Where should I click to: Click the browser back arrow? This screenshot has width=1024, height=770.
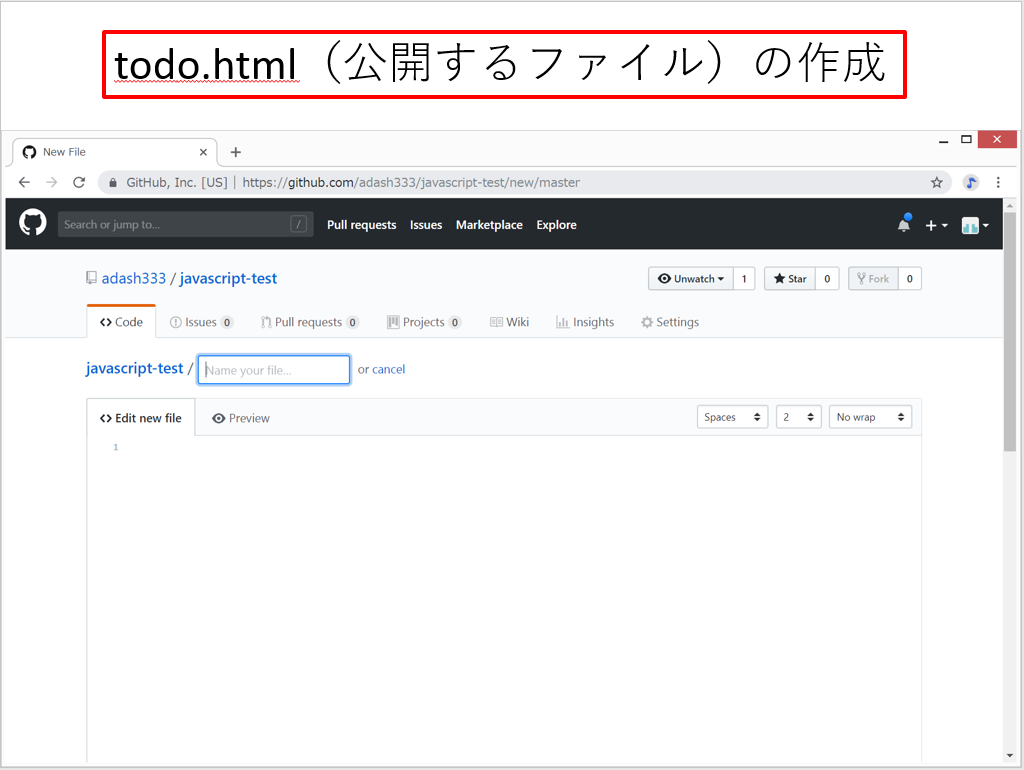pos(25,183)
